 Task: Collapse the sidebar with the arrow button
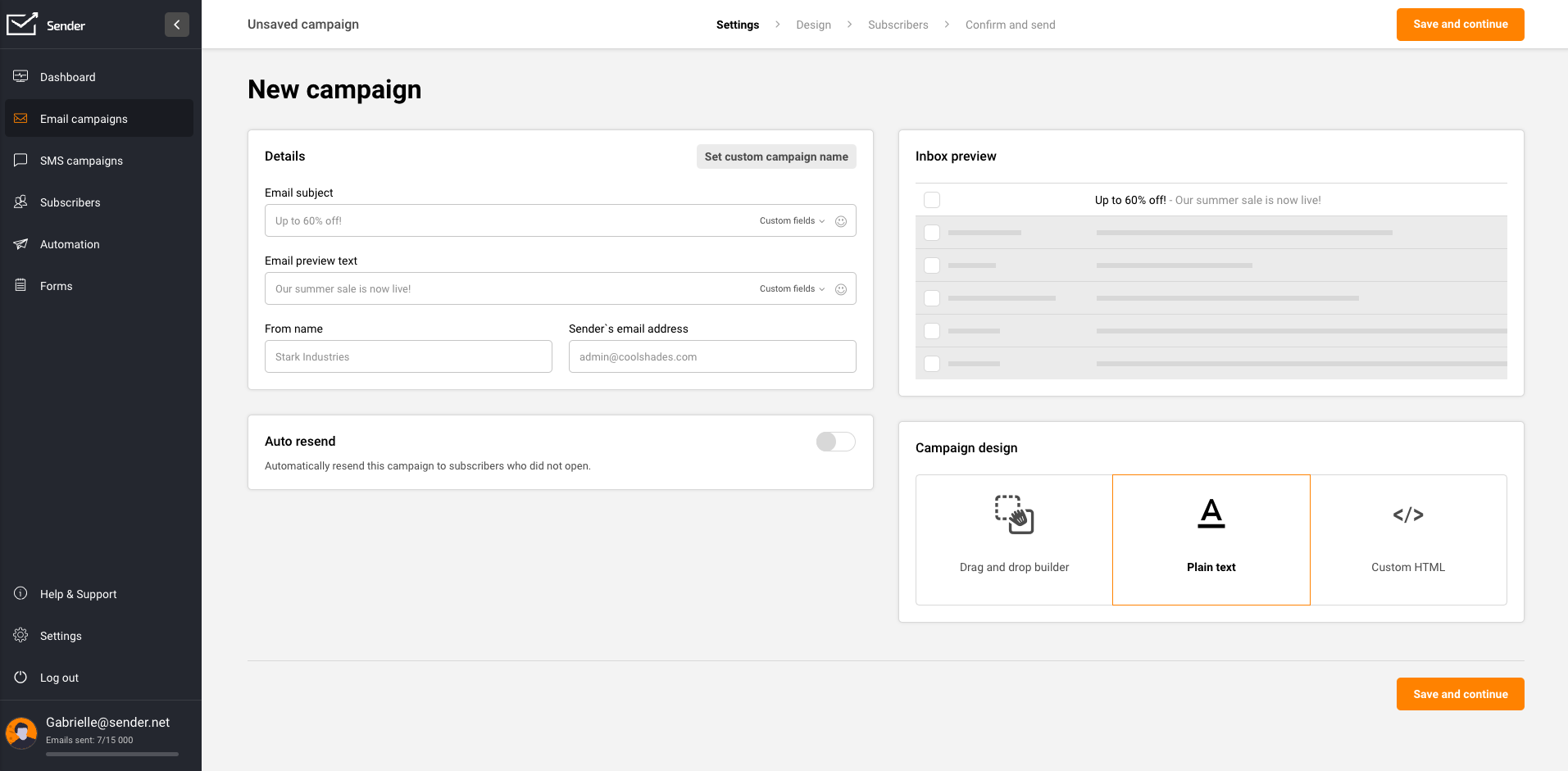(177, 25)
